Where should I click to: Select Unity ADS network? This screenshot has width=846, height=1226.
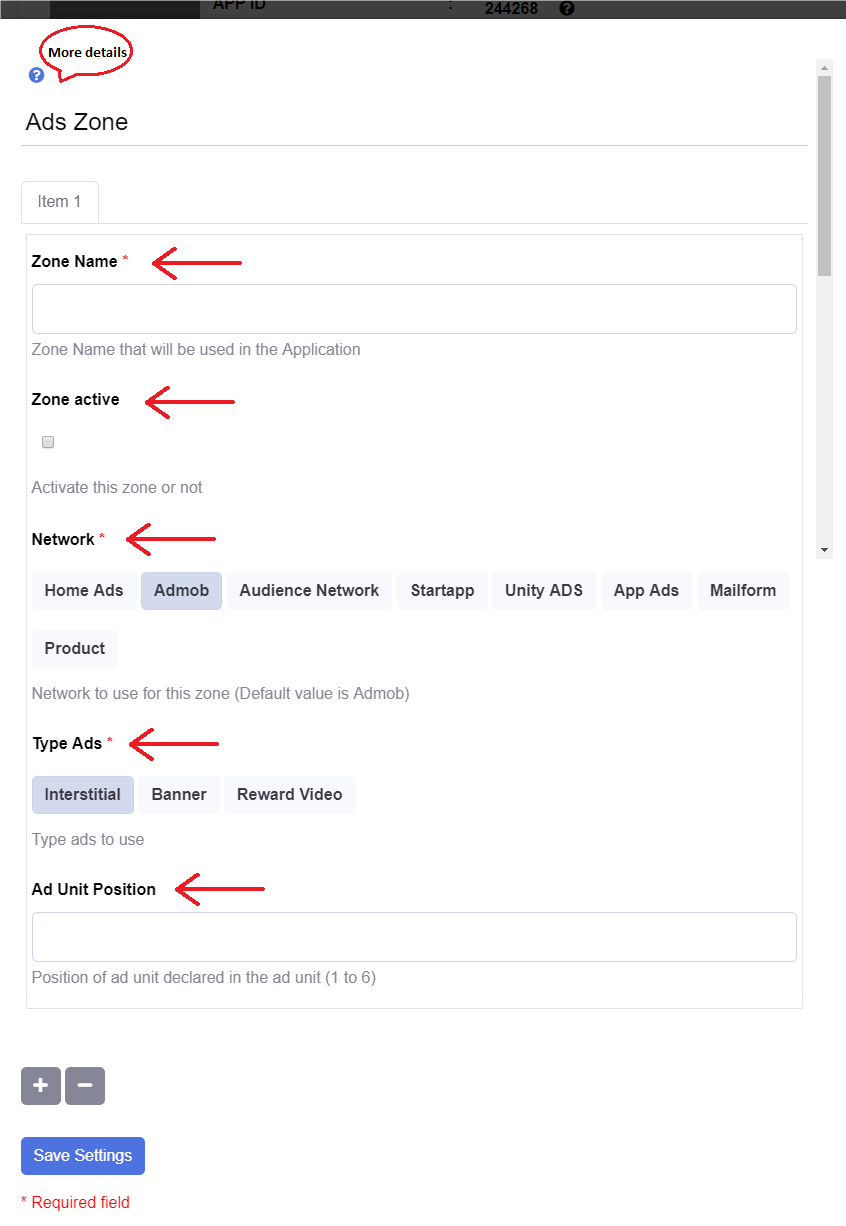544,591
